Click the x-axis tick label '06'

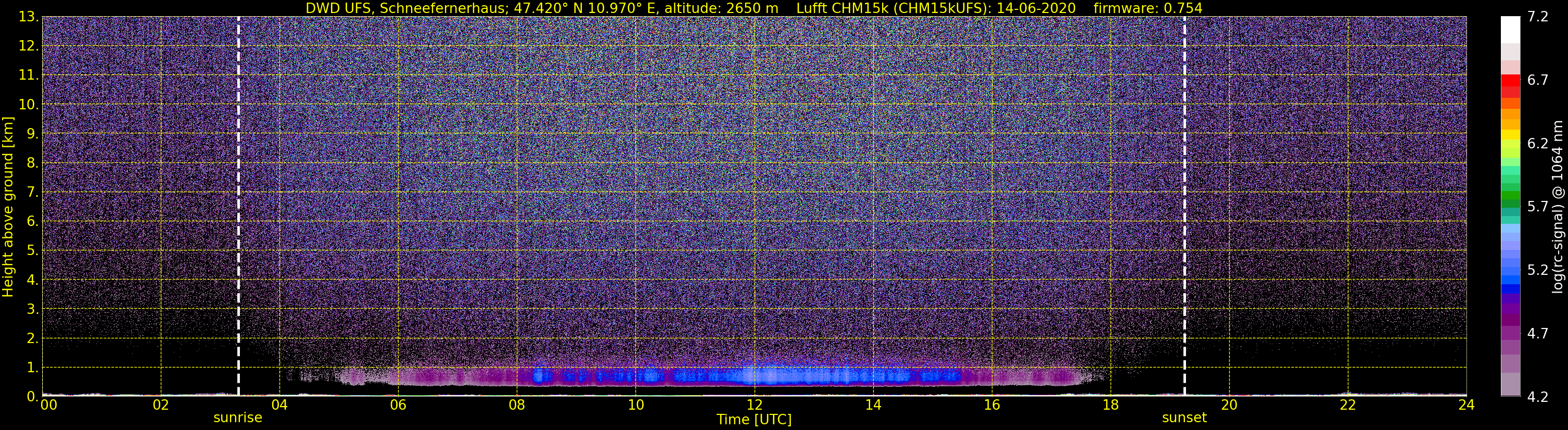[x=398, y=405]
